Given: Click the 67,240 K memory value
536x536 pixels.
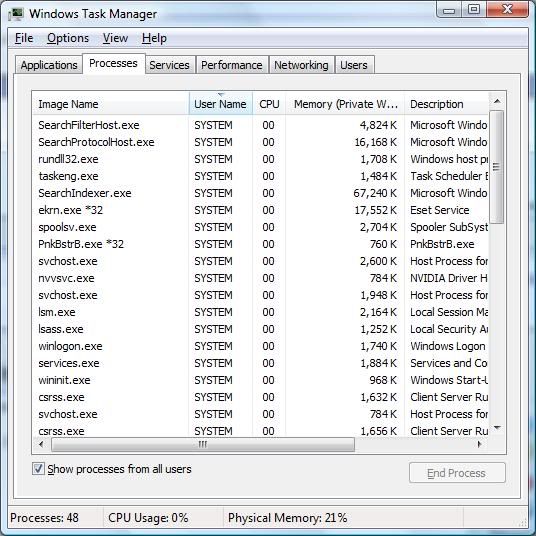Looking at the screenshot, I should [375, 193].
